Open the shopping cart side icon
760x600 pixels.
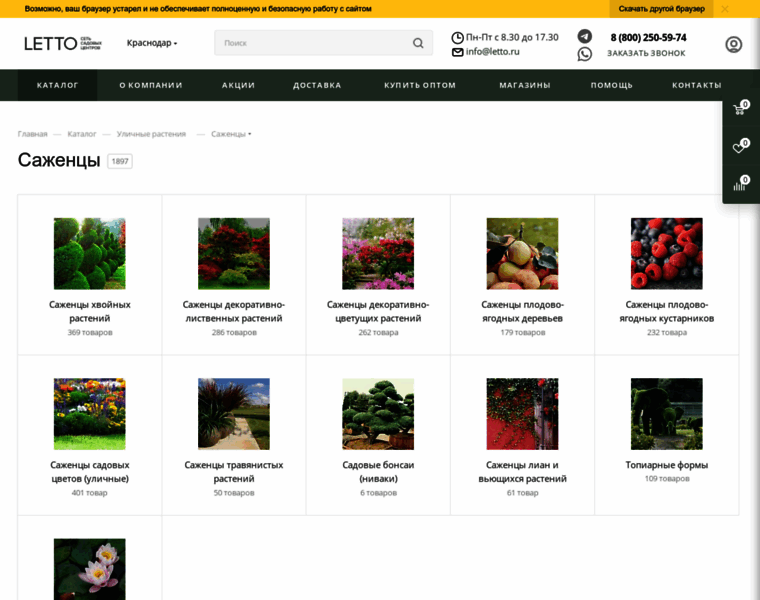tap(740, 109)
